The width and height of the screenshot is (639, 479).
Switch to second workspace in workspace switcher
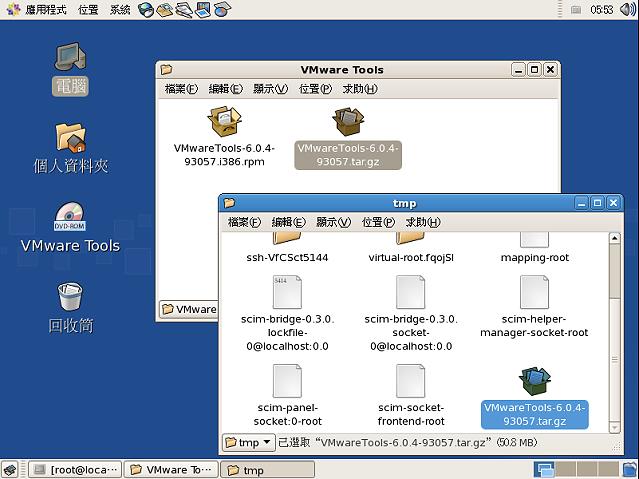click(566, 470)
